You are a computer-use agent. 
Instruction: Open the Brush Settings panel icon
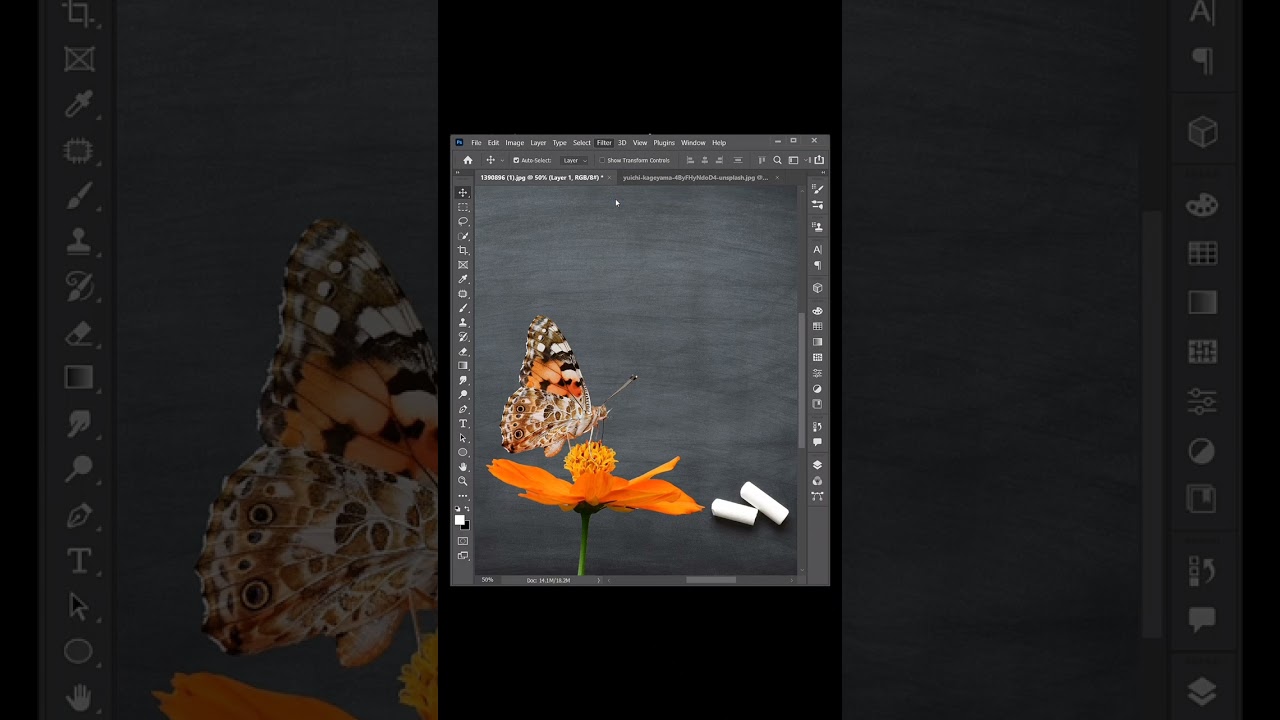(x=817, y=204)
